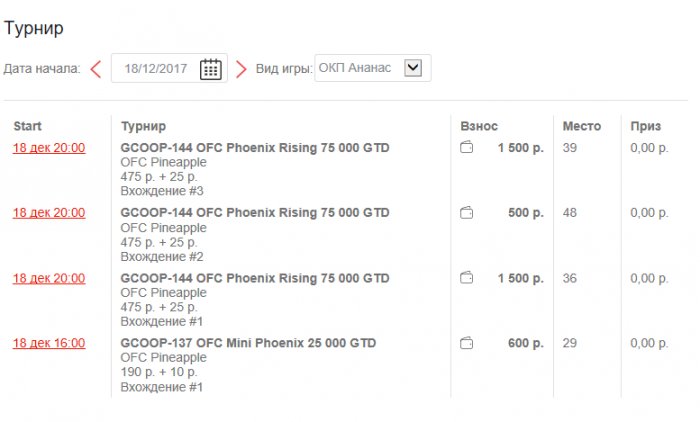The height and width of the screenshot is (422, 700).
Task: Click the 18/12/2017 date input field
Action: [x=156, y=69]
